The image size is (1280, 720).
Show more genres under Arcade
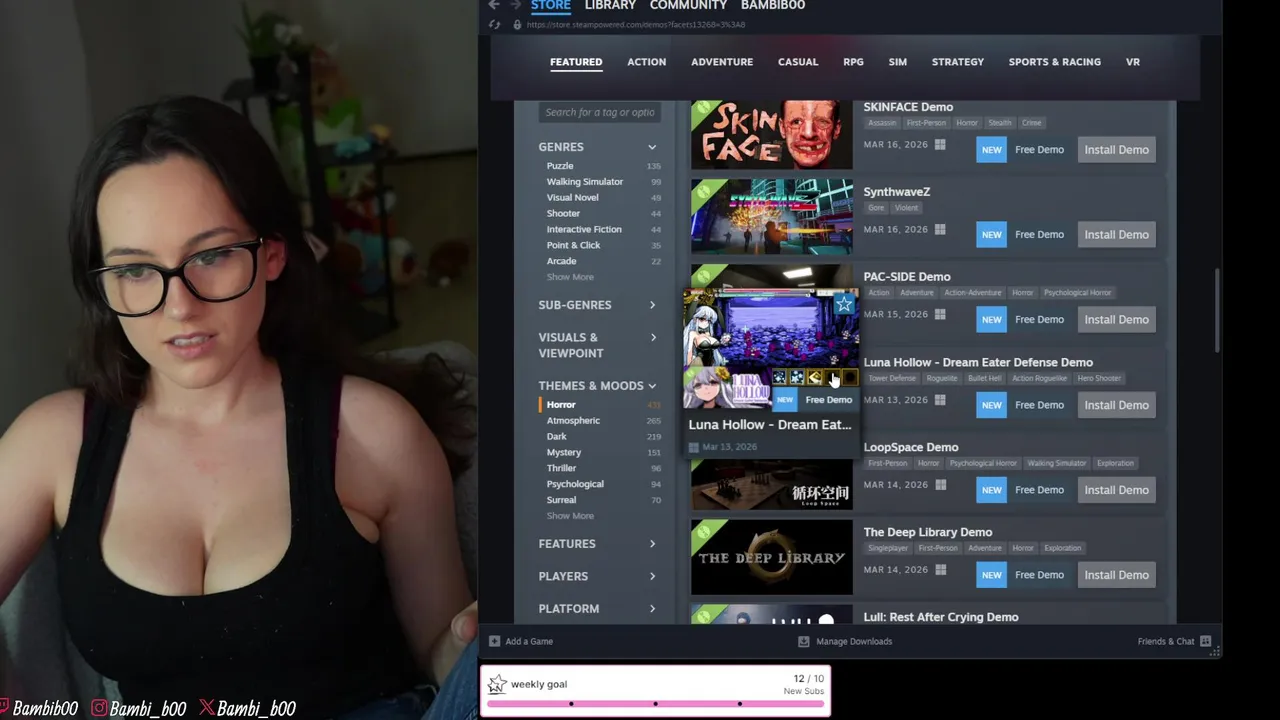click(x=570, y=277)
